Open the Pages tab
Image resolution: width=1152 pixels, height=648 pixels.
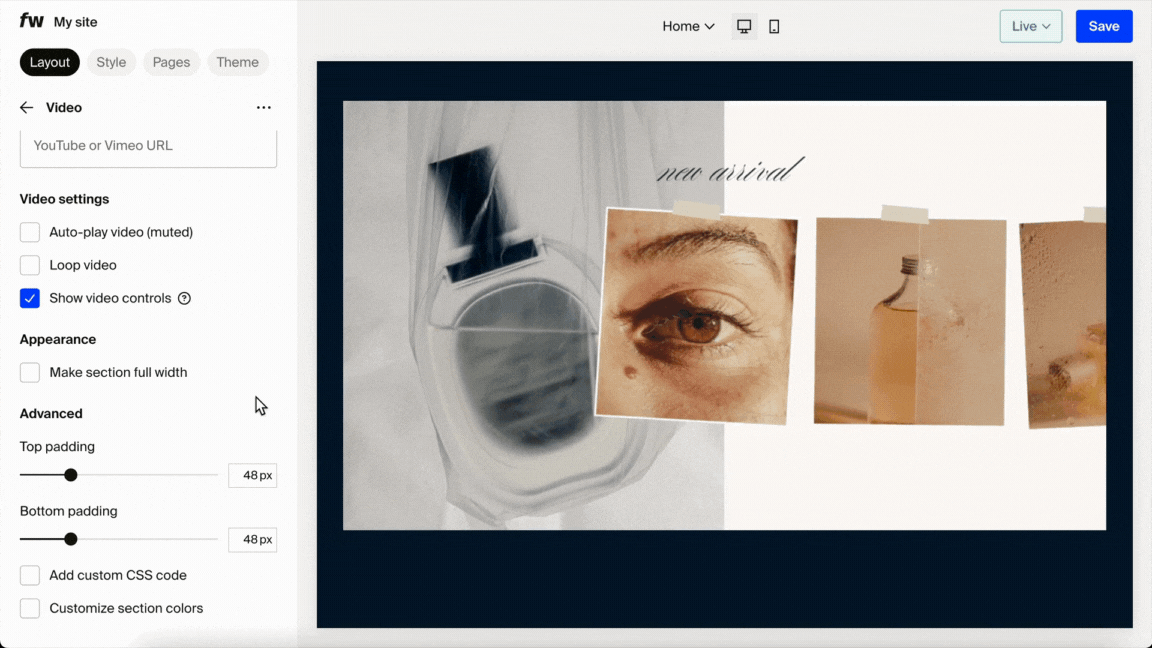tap(171, 61)
